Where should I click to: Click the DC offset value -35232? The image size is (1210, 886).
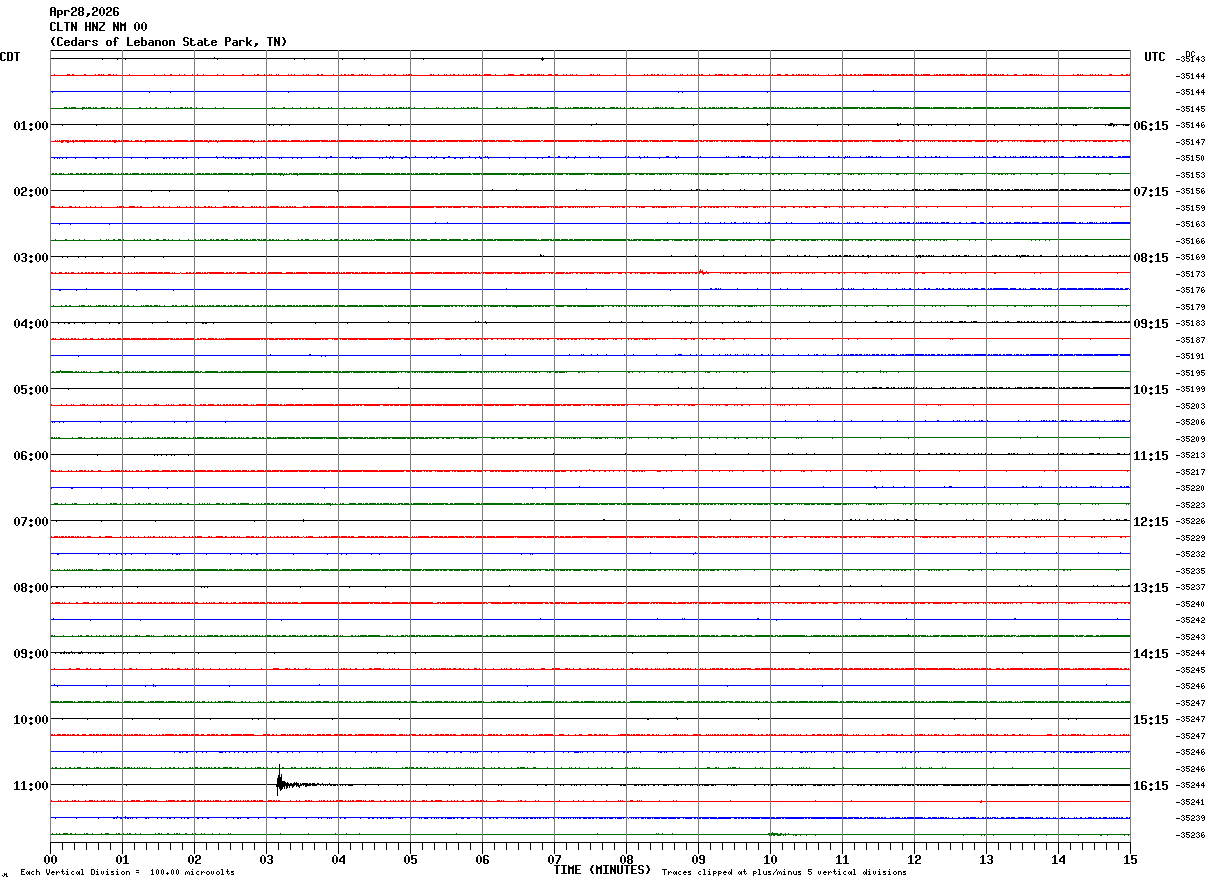coord(1190,555)
